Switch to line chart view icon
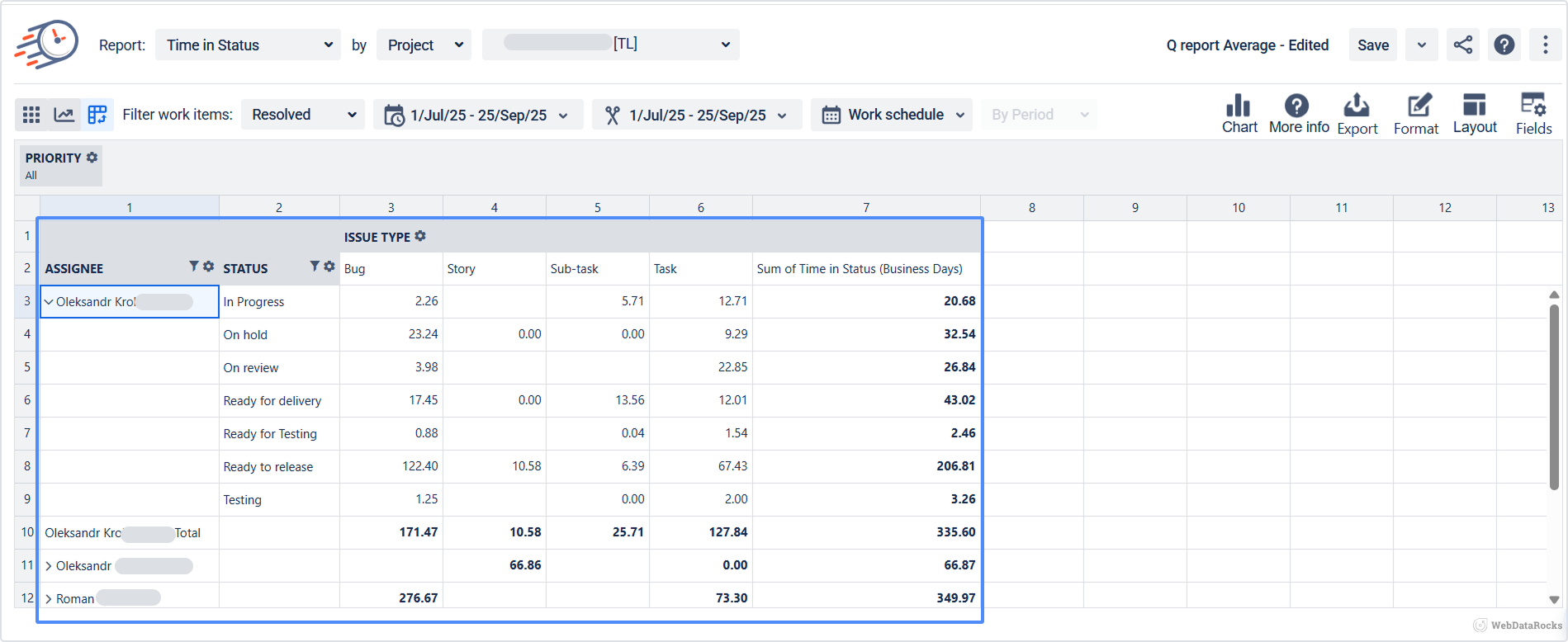Image resolution: width=1568 pixels, height=642 pixels. [x=64, y=115]
